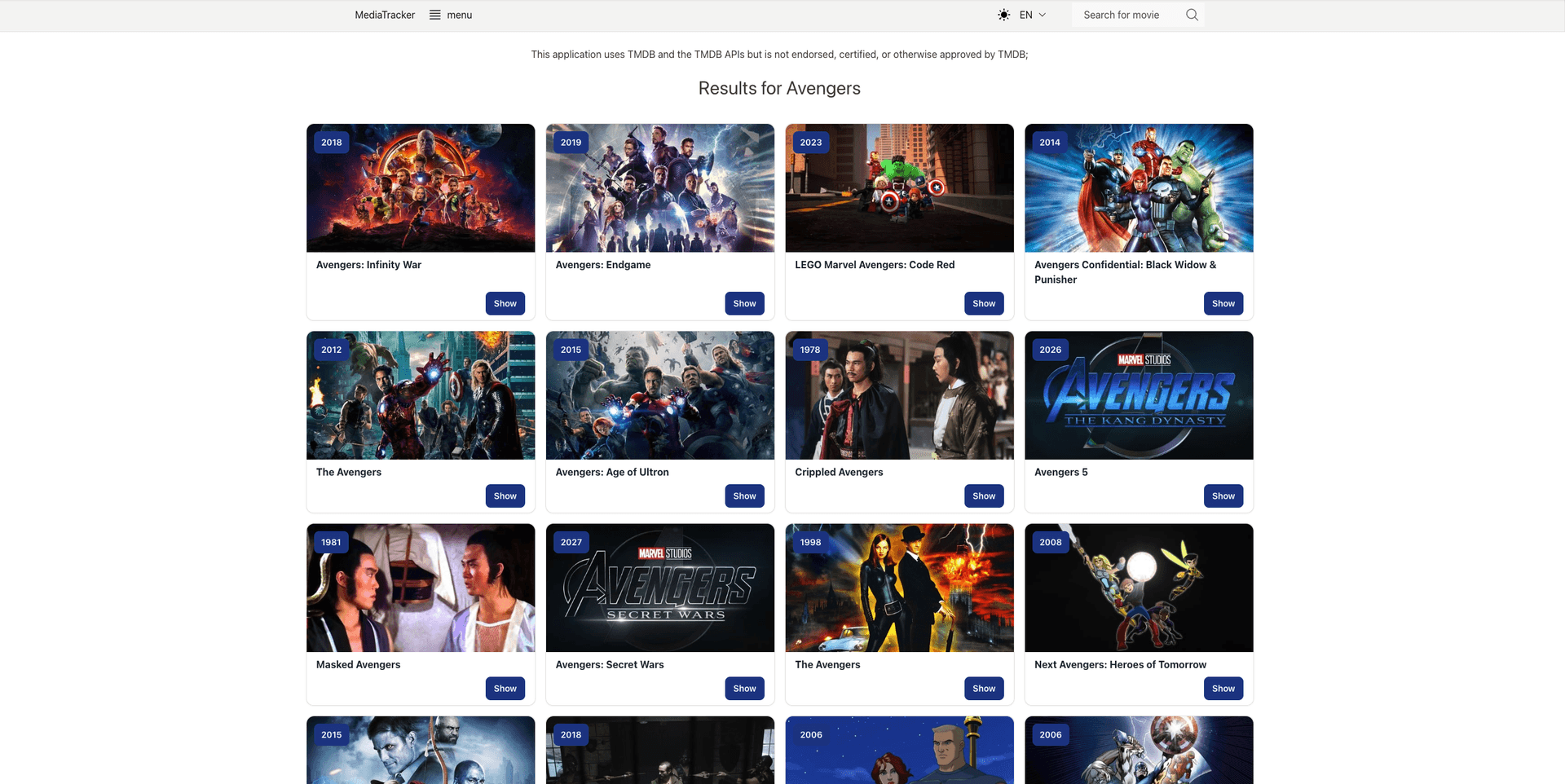Click Show on the Avengers 5 card

point(1223,496)
